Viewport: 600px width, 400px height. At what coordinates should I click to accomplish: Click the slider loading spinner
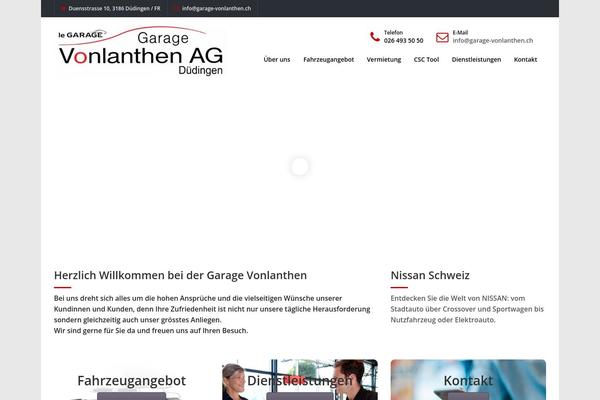point(300,167)
